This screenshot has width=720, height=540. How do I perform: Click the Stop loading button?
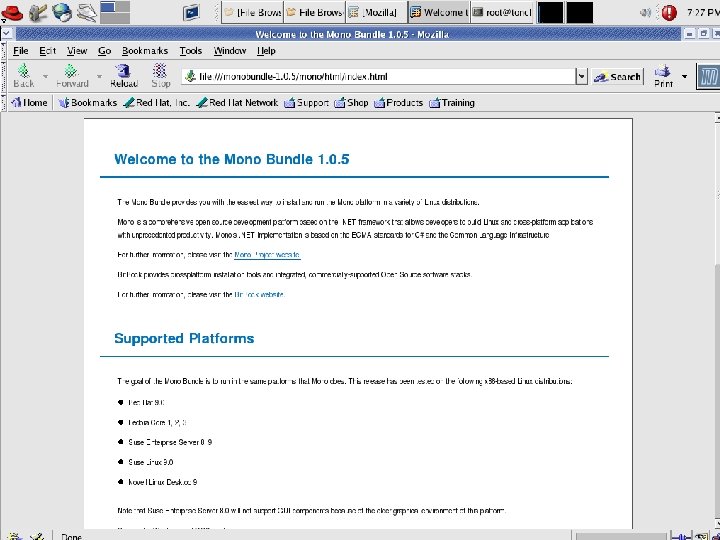coord(161,76)
